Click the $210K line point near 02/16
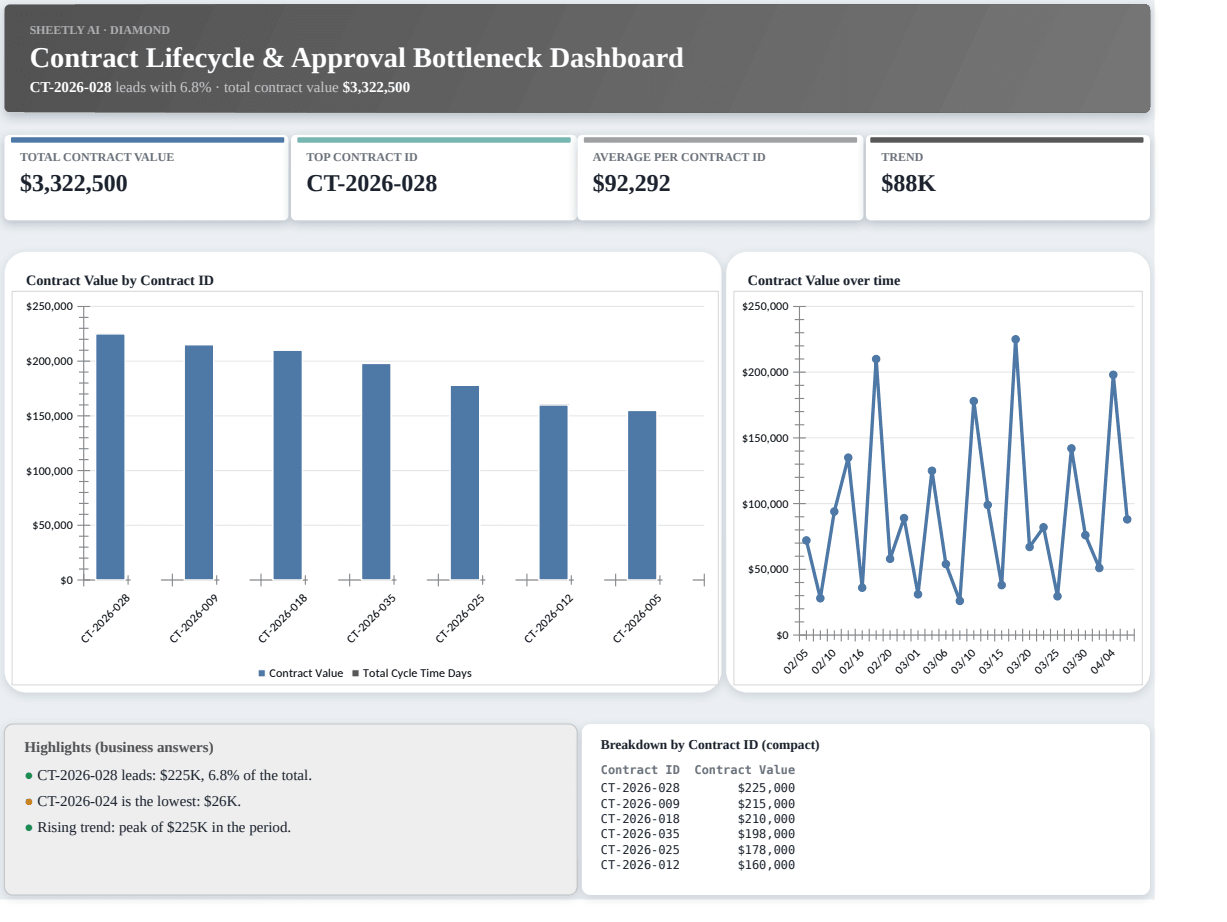This screenshot has width=1227, height=922. [876, 359]
